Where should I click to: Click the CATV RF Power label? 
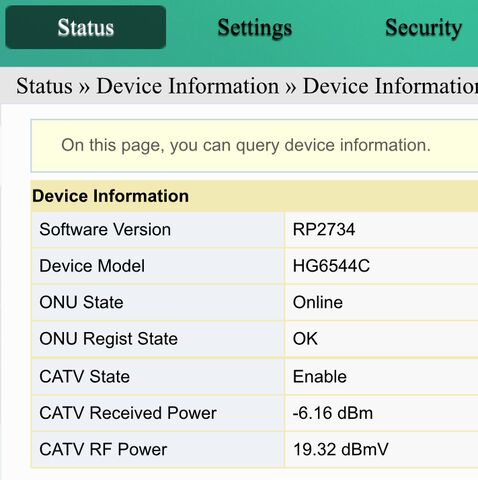[103, 449]
